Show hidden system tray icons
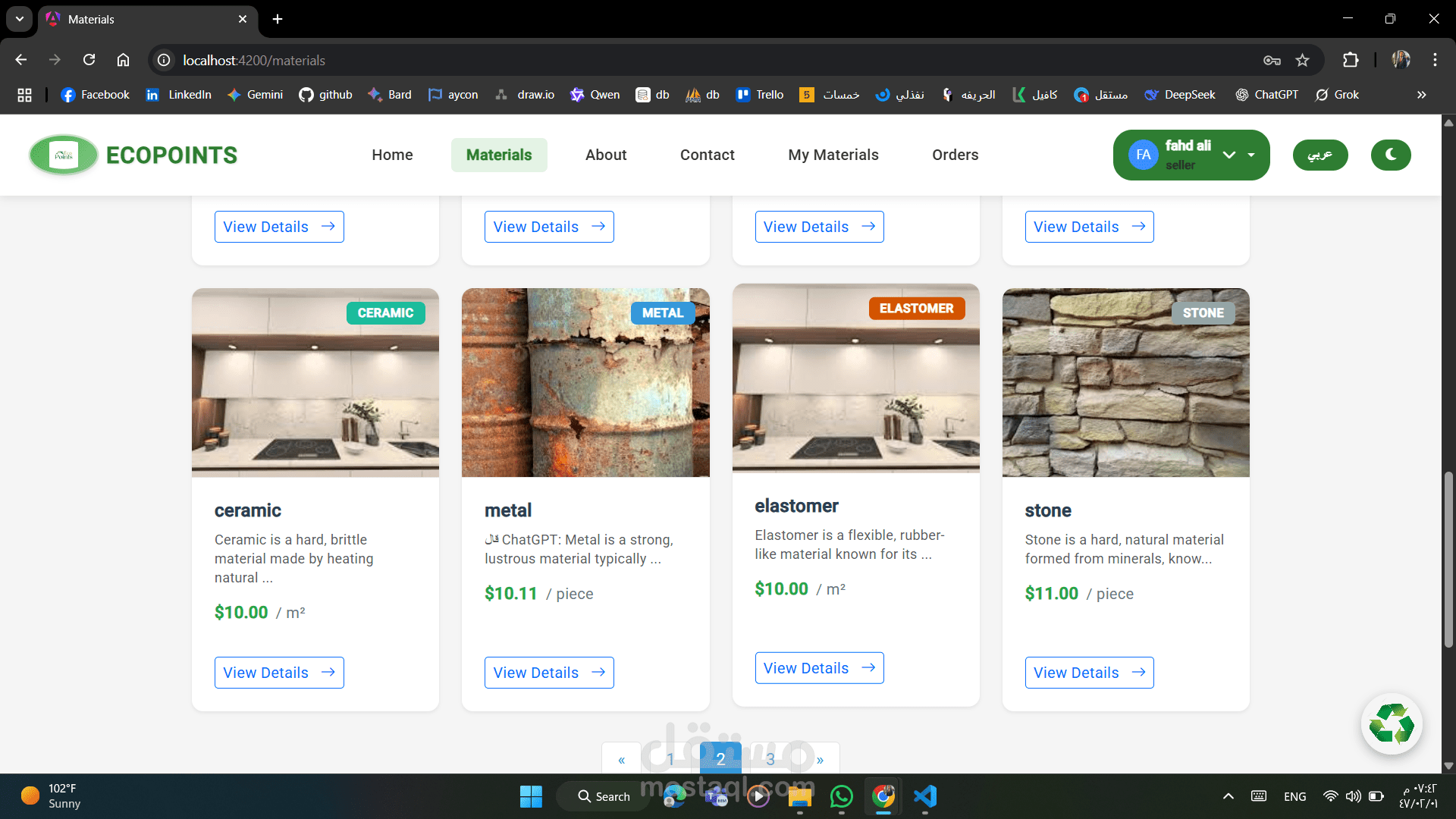1456x819 pixels. tap(1228, 796)
